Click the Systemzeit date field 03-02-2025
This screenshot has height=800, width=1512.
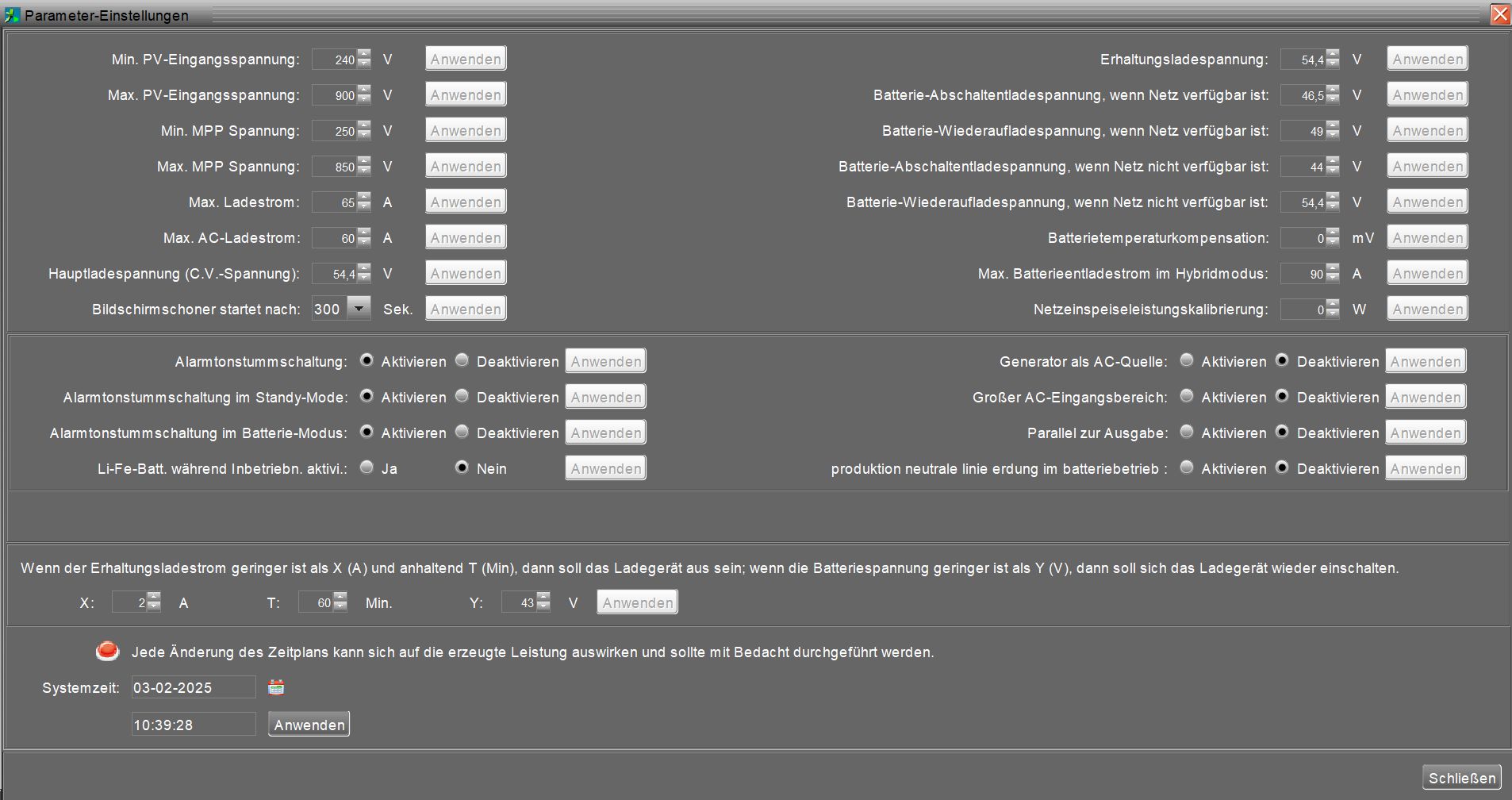pos(194,687)
